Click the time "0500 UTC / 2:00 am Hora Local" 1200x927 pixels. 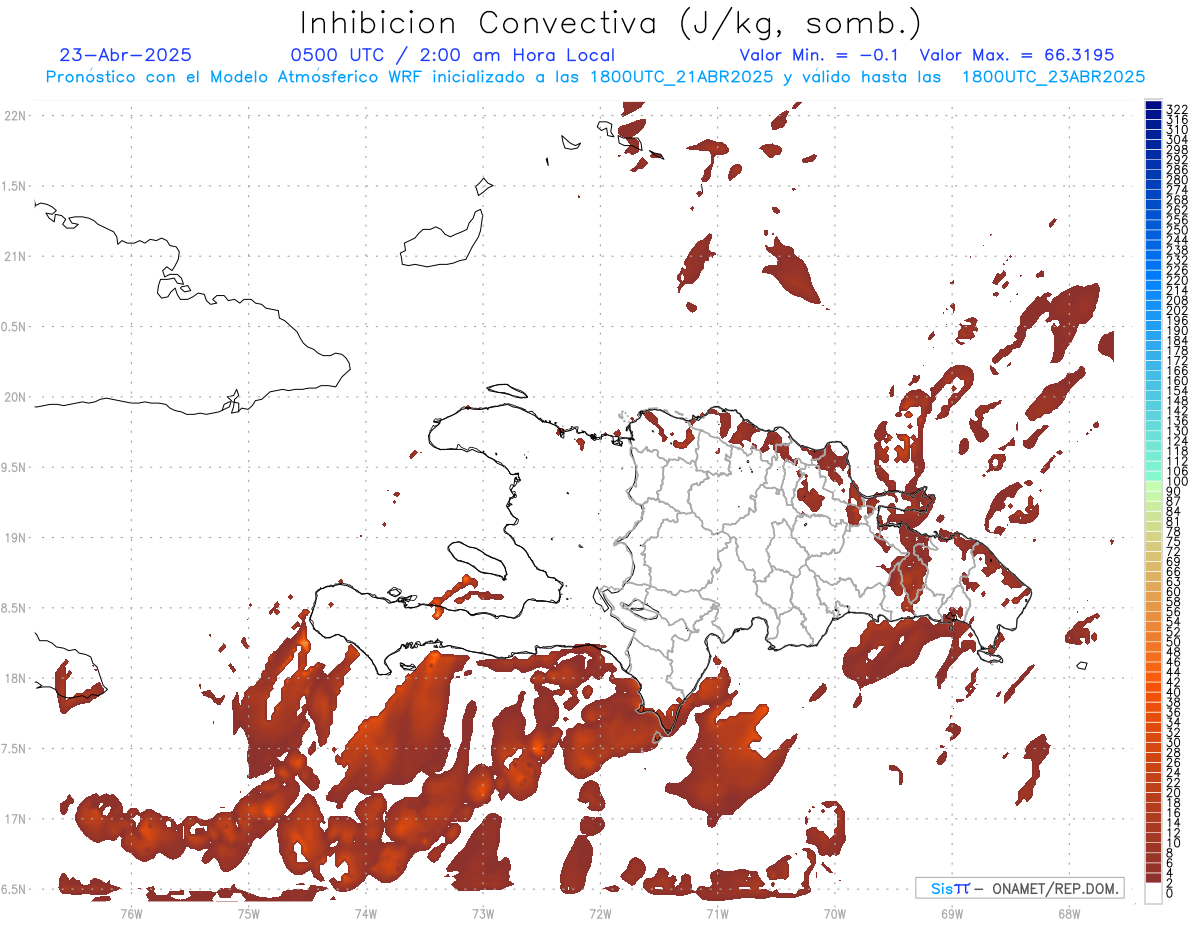(x=452, y=56)
